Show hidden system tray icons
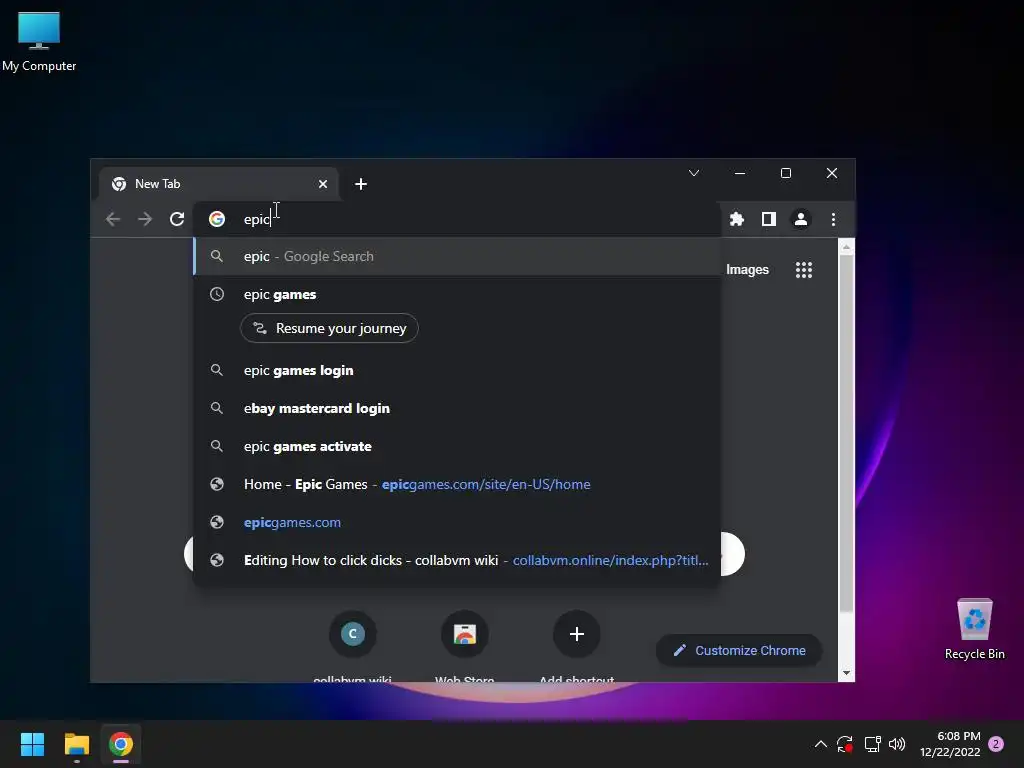 click(821, 744)
